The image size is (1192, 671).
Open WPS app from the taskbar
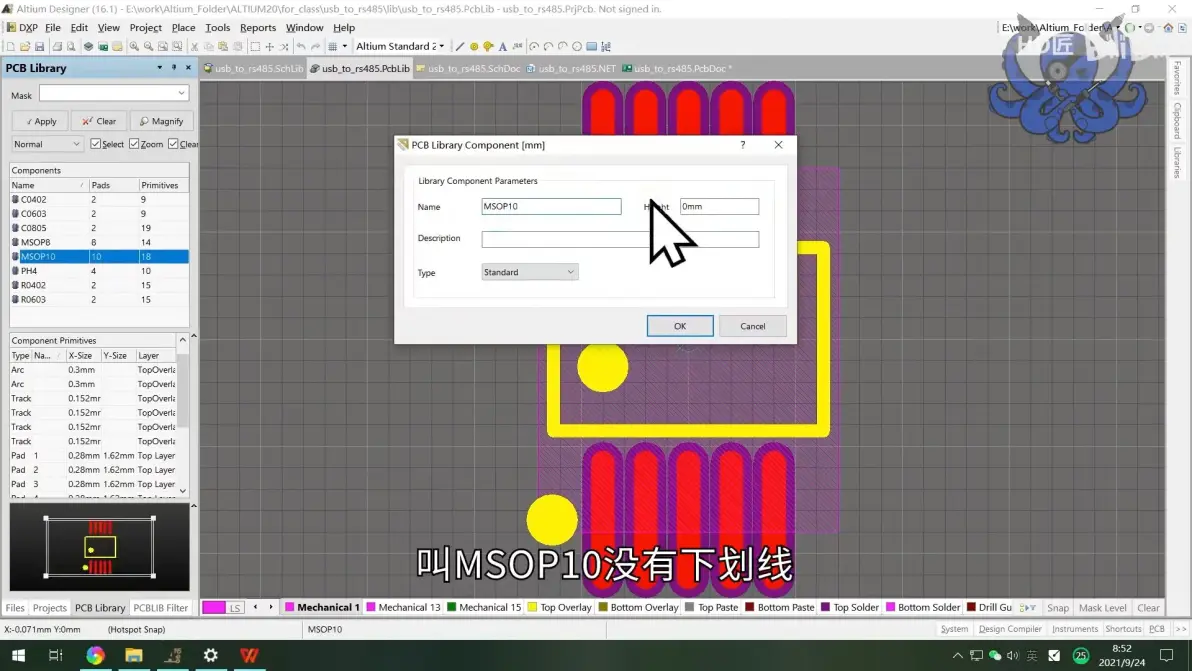249,655
